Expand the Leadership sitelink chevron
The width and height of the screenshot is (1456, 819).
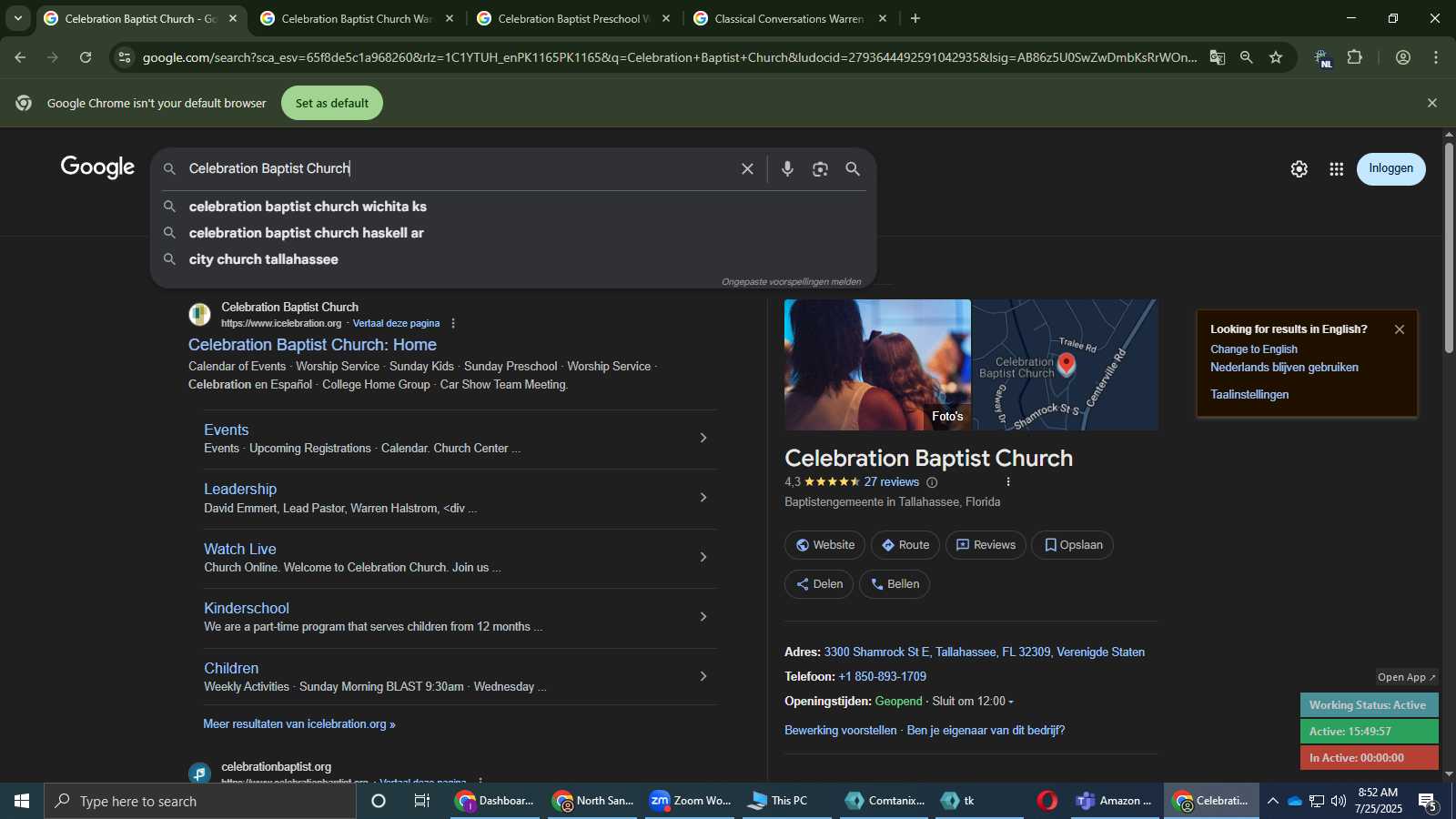click(x=703, y=498)
